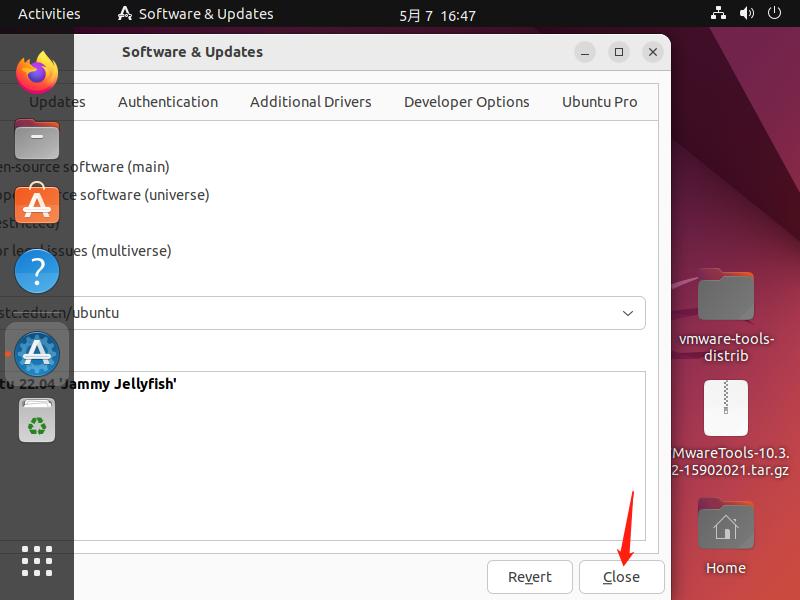Open the Developer Options tab
This screenshot has width=800, height=600.
coord(466,102)
